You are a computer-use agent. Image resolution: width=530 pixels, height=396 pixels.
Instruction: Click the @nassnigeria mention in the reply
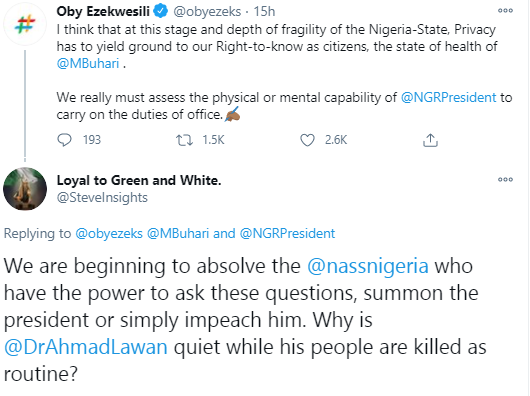pos(368,266)
